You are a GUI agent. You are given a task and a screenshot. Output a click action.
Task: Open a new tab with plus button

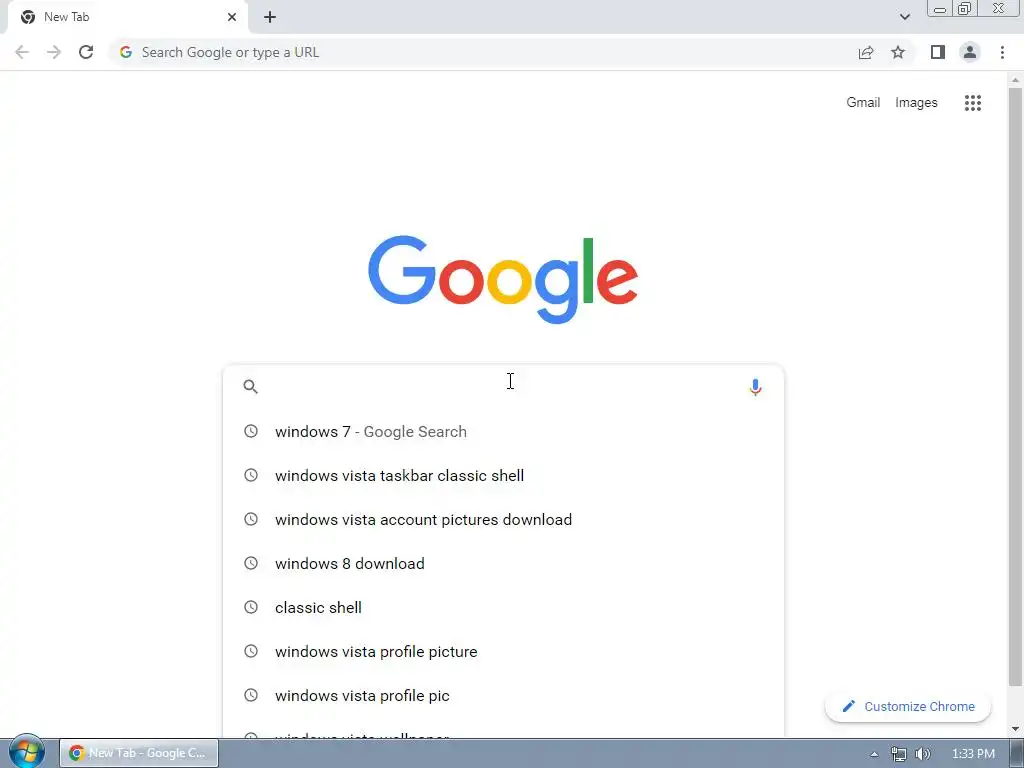tap(270, 17)
